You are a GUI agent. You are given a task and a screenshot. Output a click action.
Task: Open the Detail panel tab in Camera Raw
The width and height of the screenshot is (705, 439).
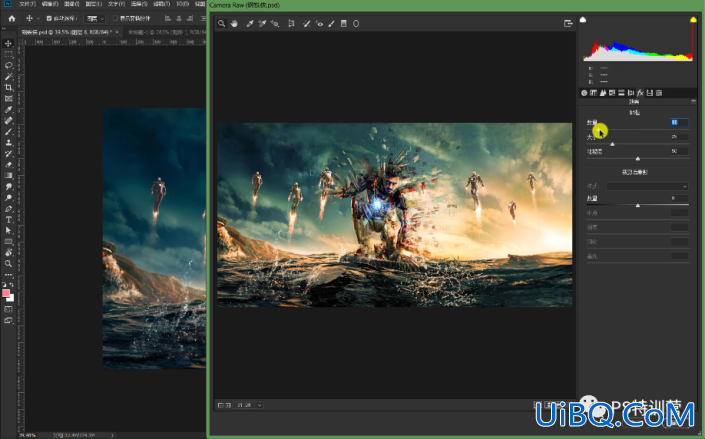tap(603, 93)
